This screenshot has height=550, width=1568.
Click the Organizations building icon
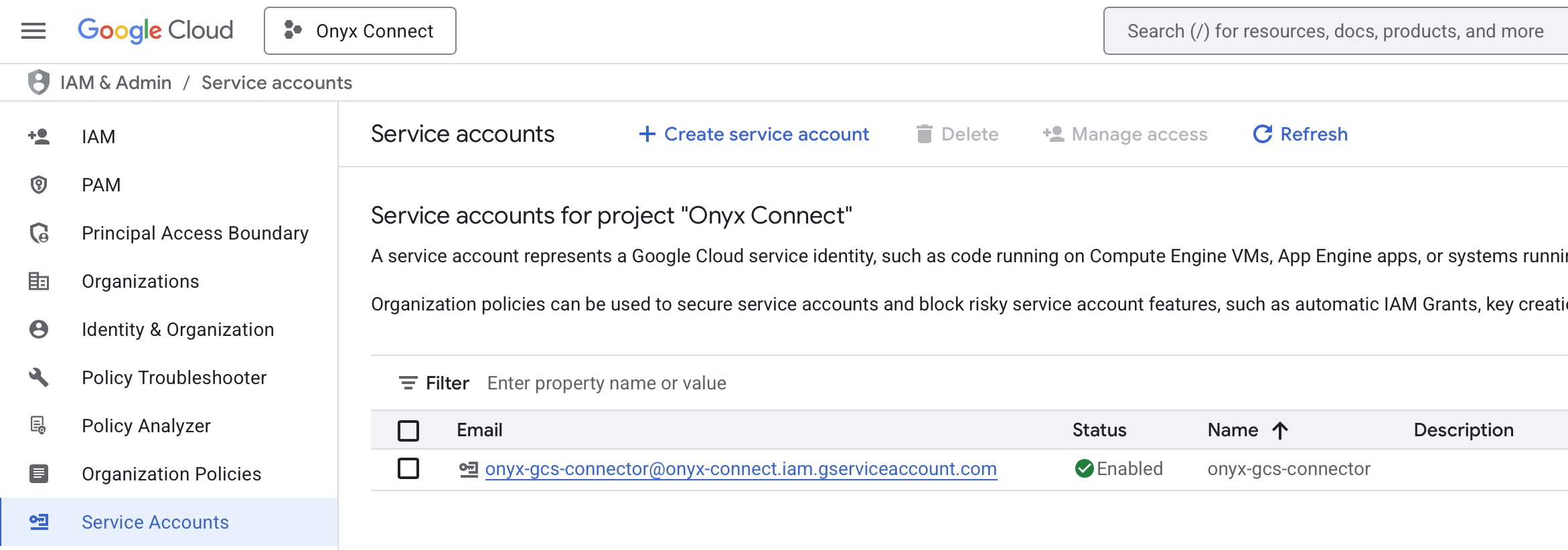(39, 281)
